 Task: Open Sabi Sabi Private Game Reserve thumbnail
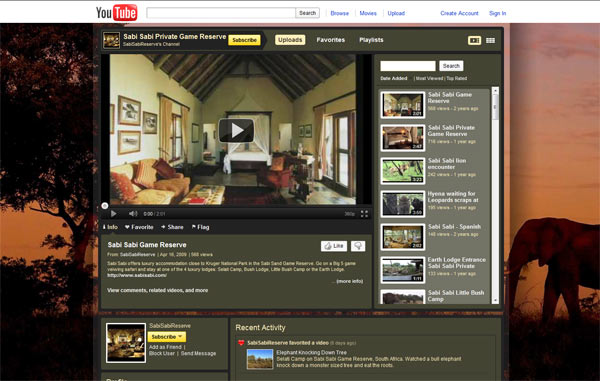403,138
